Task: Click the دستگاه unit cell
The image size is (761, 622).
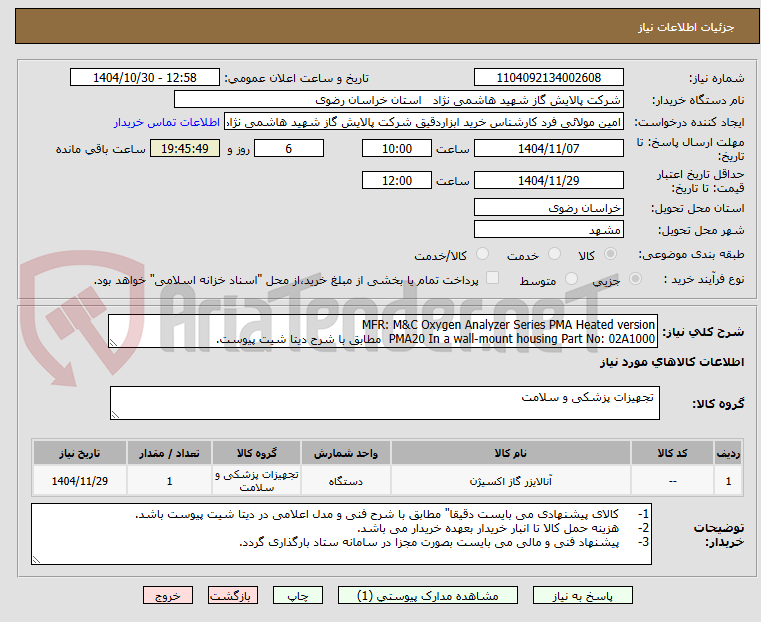Action: pos(346,481)
